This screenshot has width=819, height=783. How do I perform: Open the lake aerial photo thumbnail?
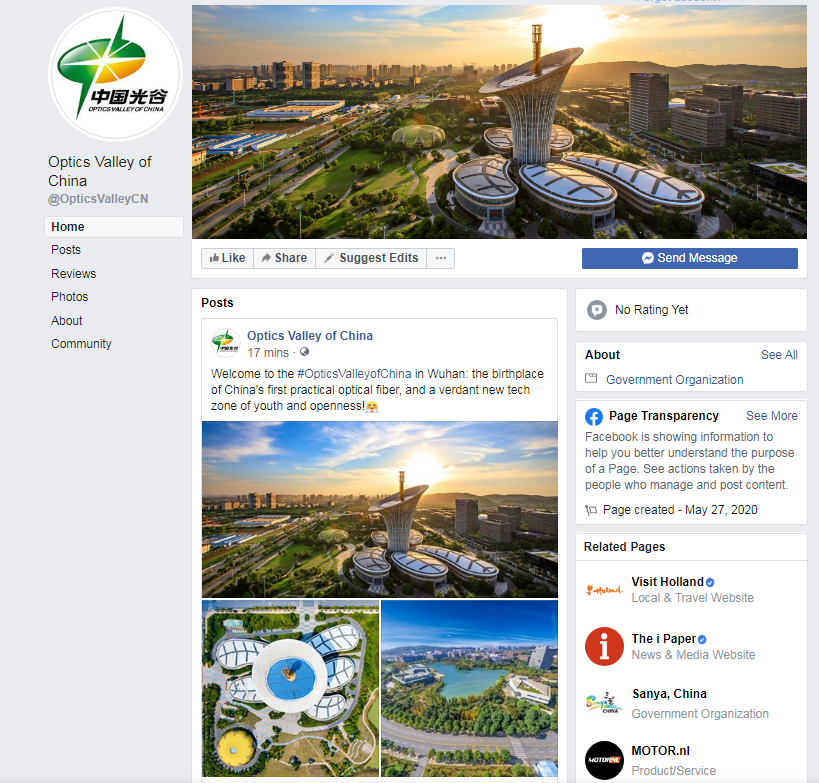(x=469, y=688)
